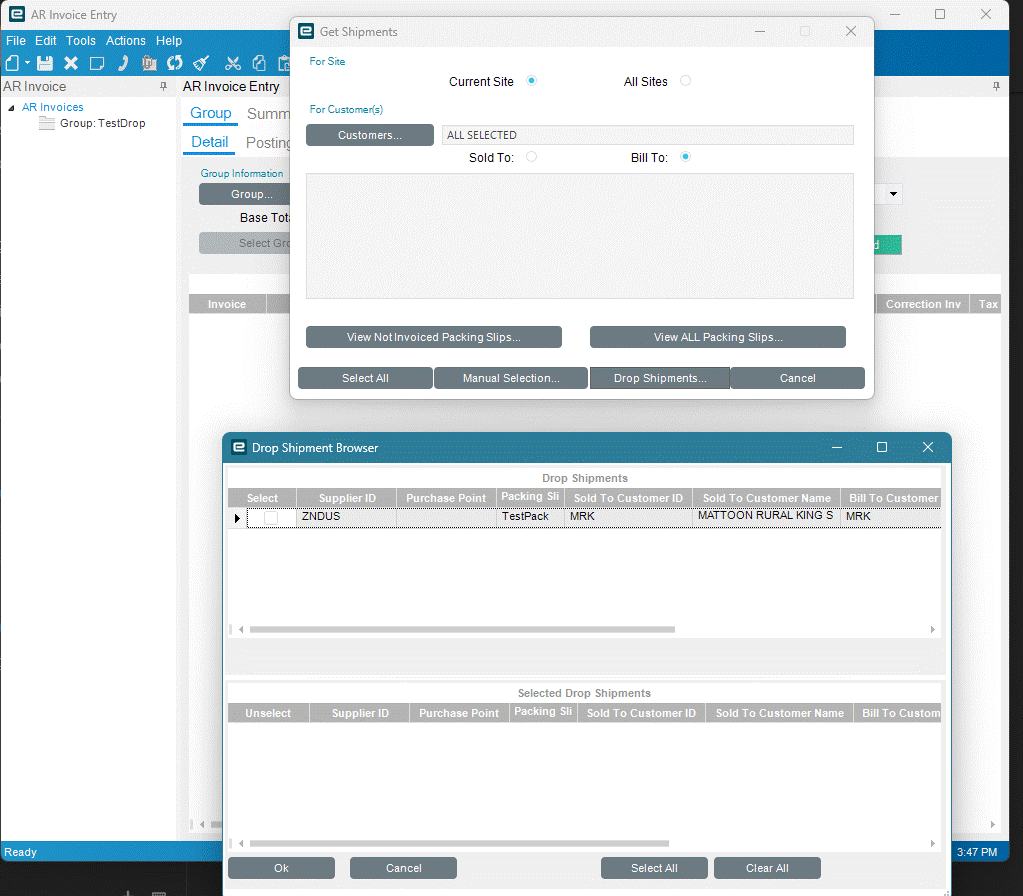
Task: Click Sold To Customer ID header in Drop Shipments
Action: coord(628,498)
